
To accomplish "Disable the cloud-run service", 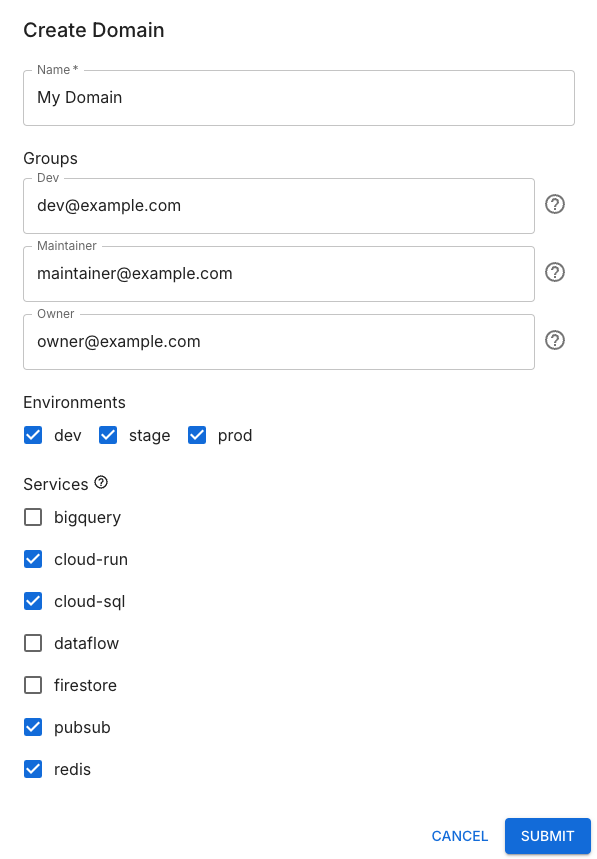I will (33, 559).
